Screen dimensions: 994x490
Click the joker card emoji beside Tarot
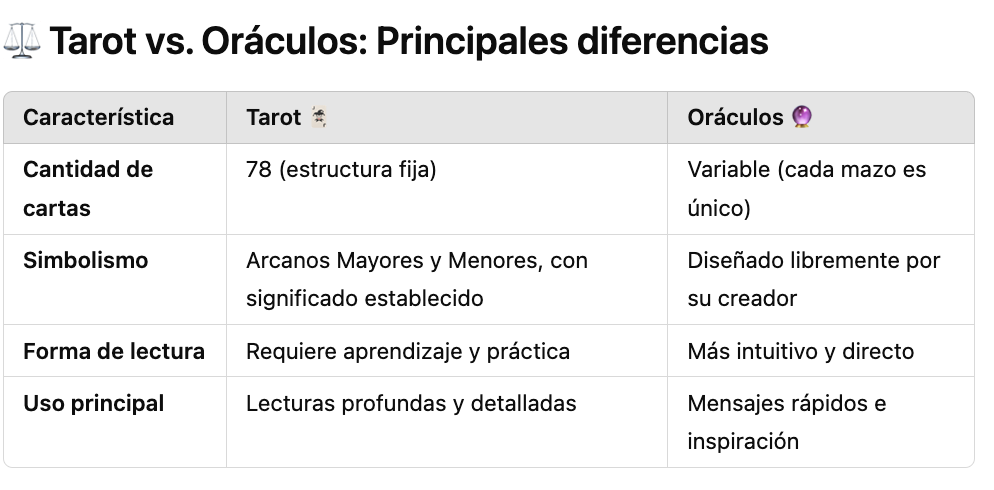coord(319,117)
